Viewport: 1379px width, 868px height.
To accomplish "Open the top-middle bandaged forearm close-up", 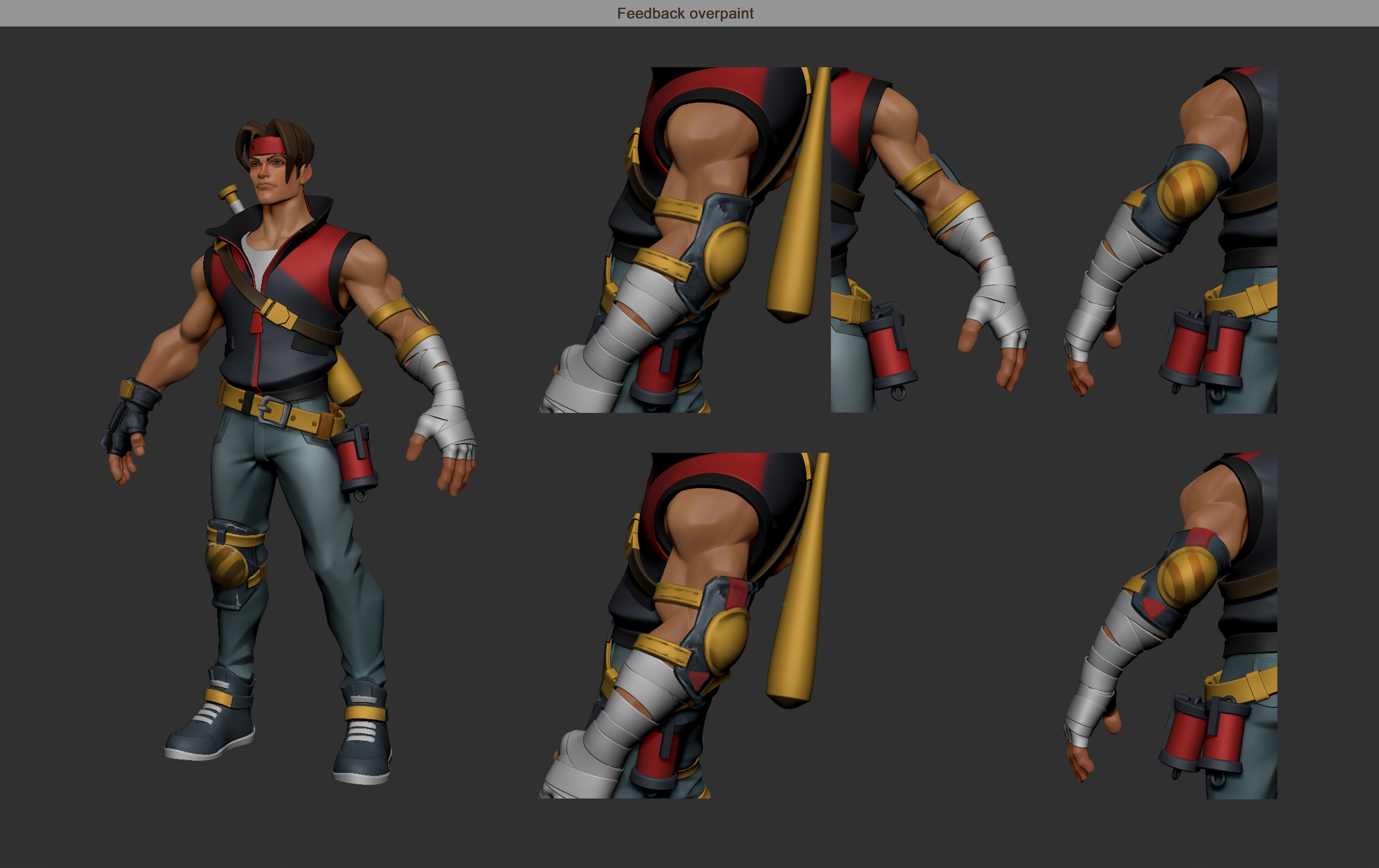I will click(931, 240).
